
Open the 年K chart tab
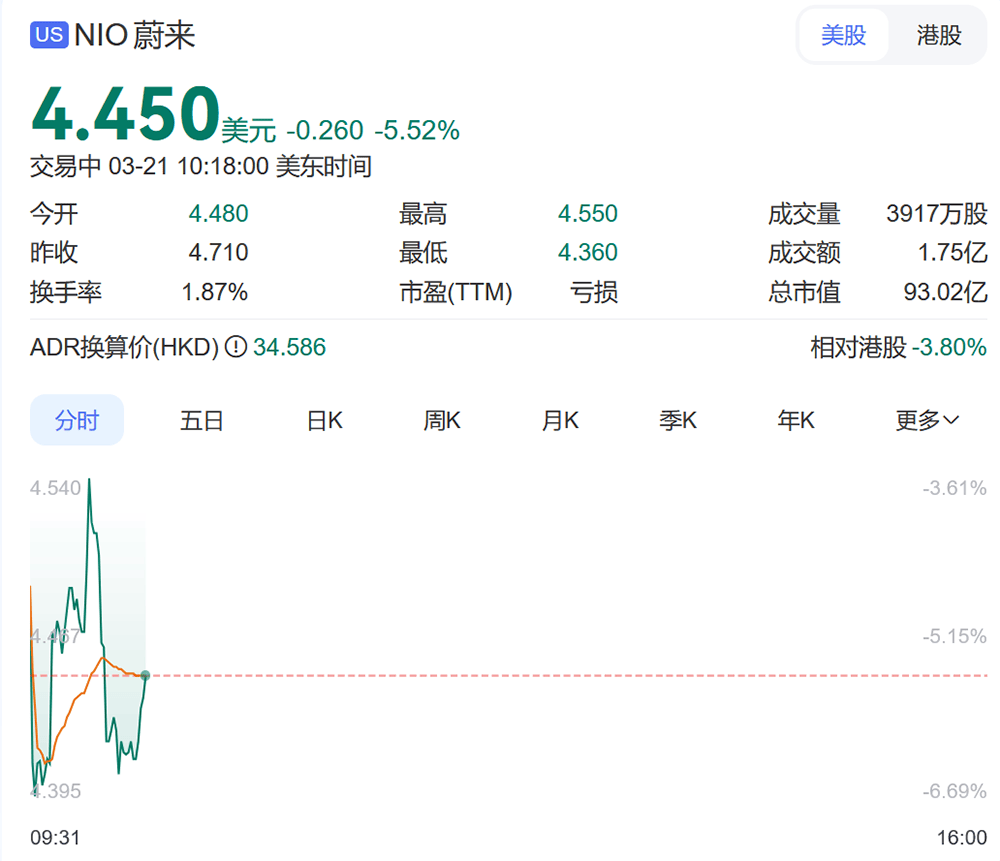(796, 420)
